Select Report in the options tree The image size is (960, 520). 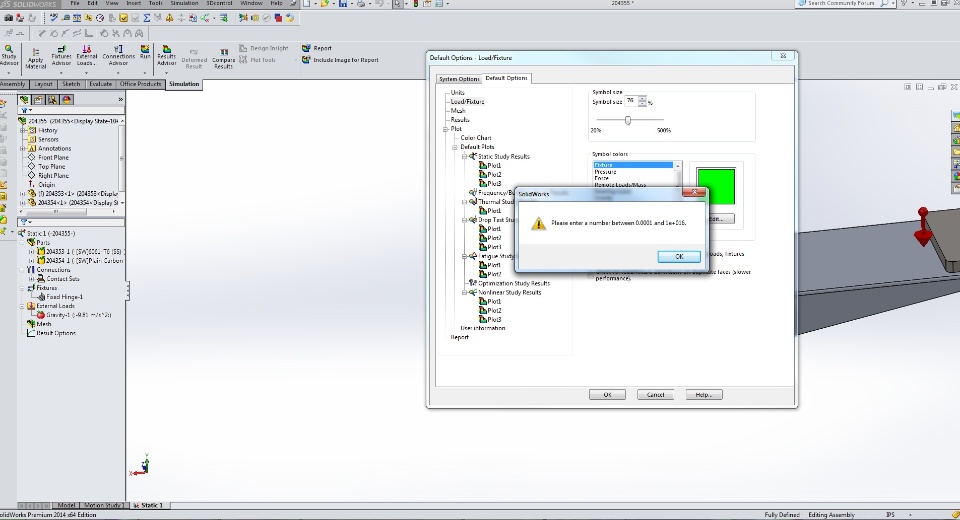[460, 337]
